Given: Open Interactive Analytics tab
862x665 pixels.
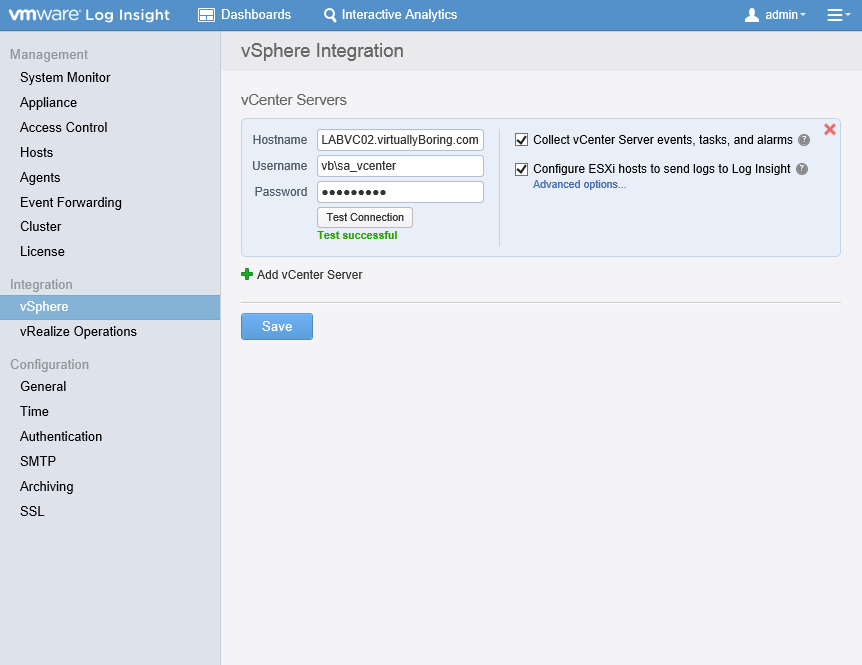Looking at the screenshot, I should (390, 15).
